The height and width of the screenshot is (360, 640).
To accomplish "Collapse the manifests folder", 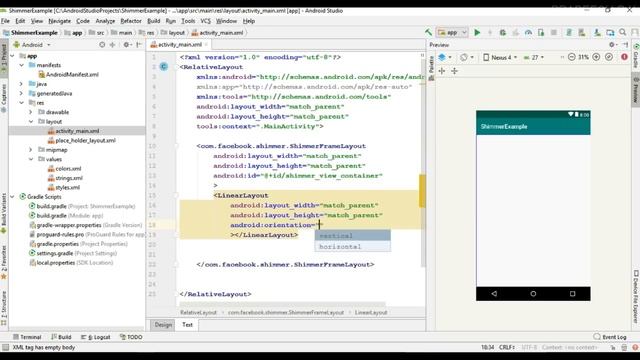I will pyautogui.click(x=22, y=65).
